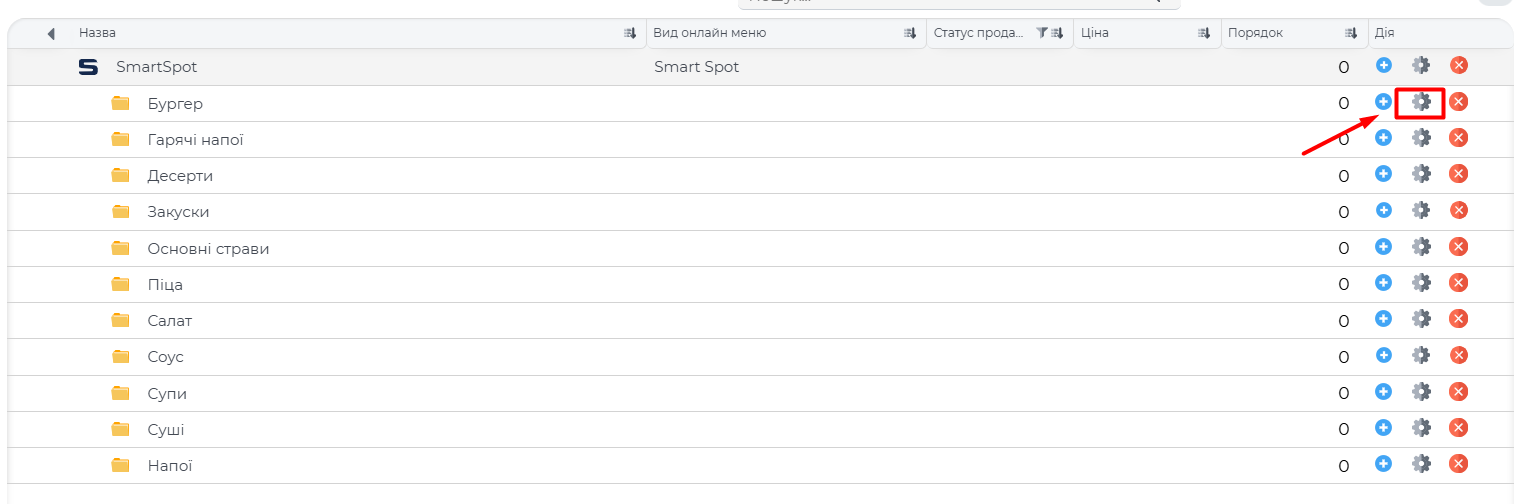The image size is (1522, 504).
Task: Open gear settings for Піца row
Action: [1421, 283]
